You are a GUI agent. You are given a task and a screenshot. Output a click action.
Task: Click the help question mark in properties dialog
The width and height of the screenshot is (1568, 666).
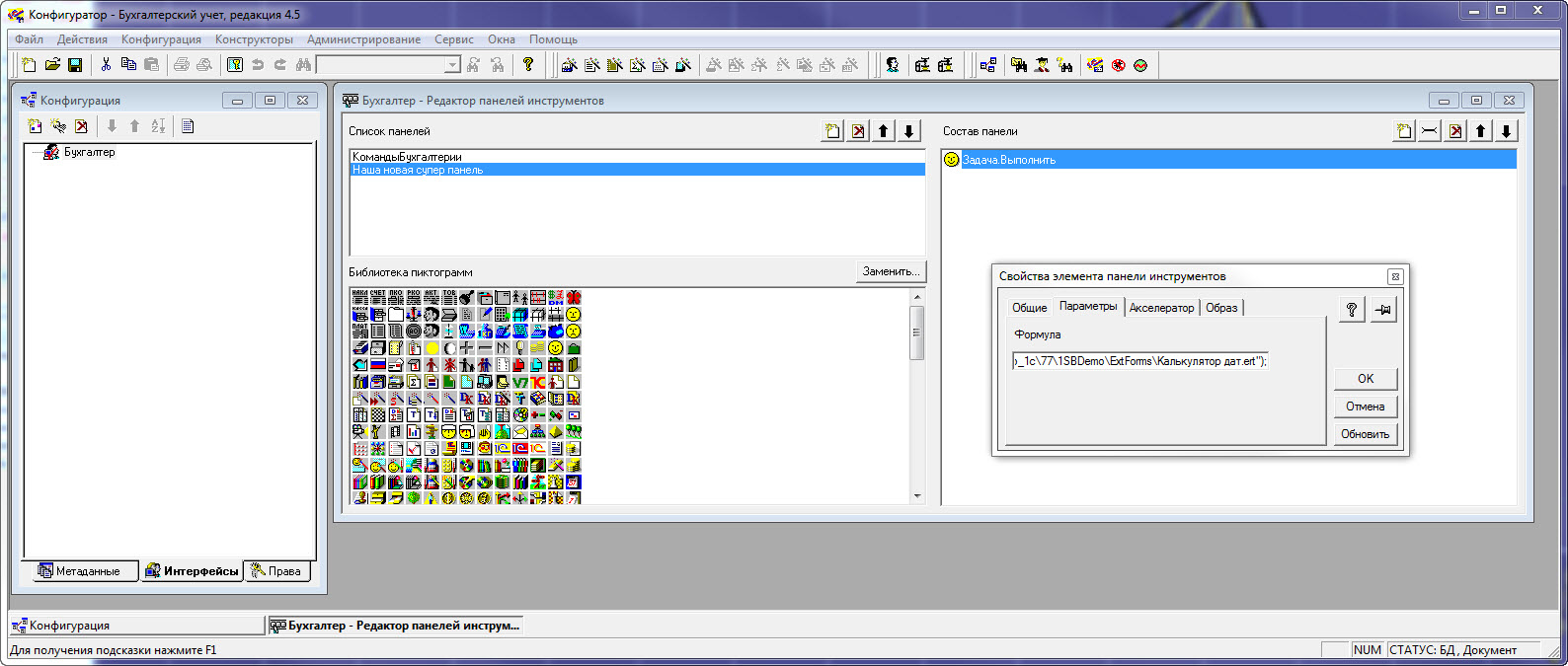click(1352, 310)
